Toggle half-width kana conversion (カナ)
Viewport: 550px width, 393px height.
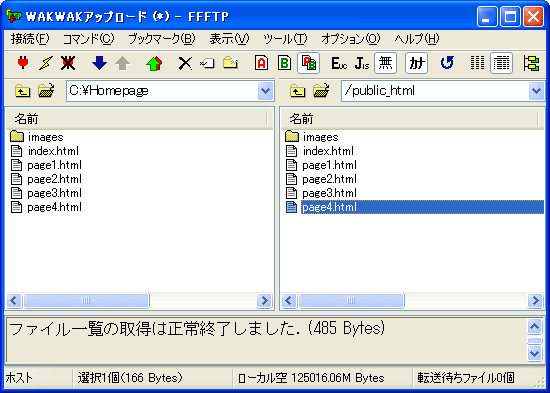tap(416, 63)
